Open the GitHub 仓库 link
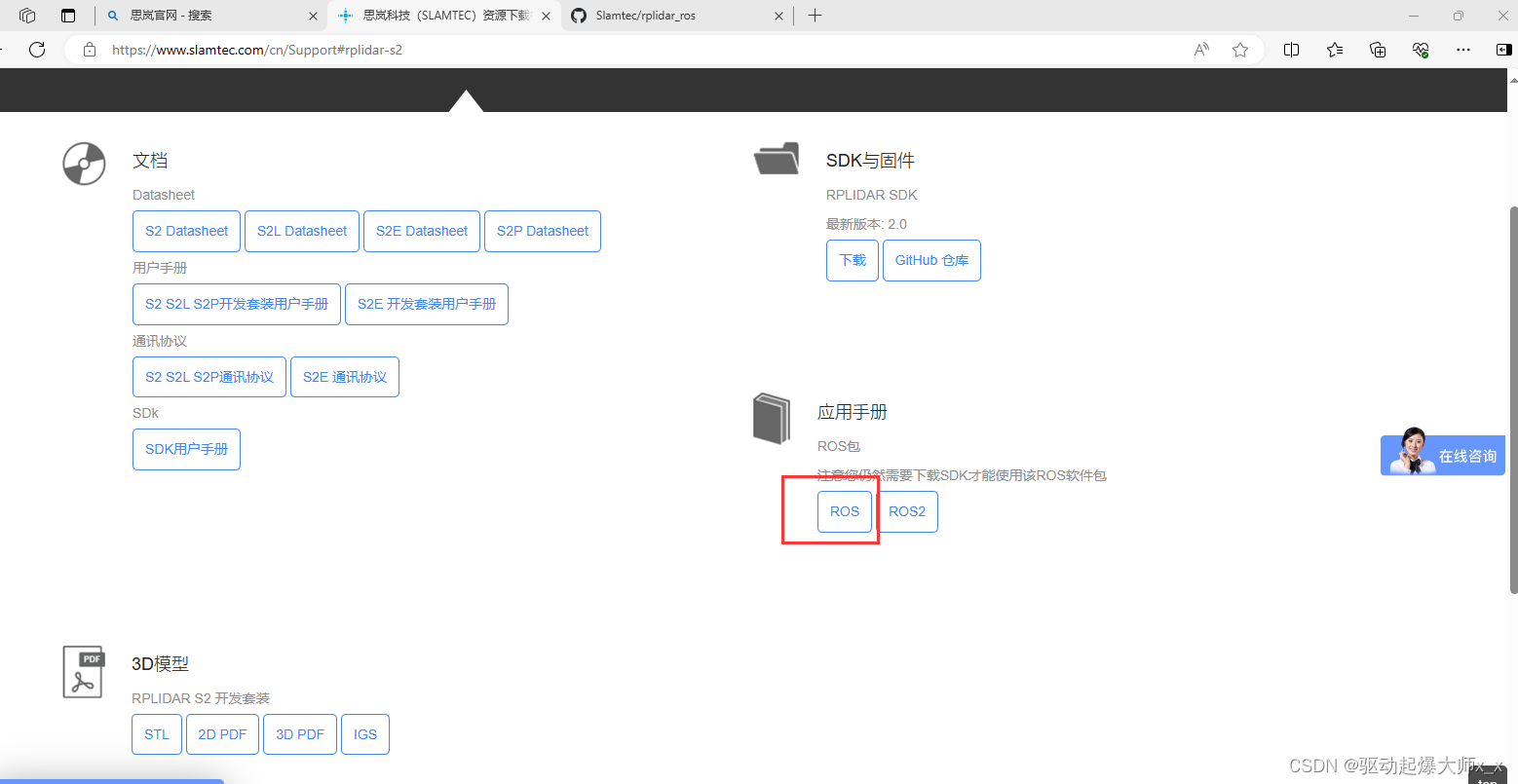Screen dimensions: 1518x784 click(931, 260)
